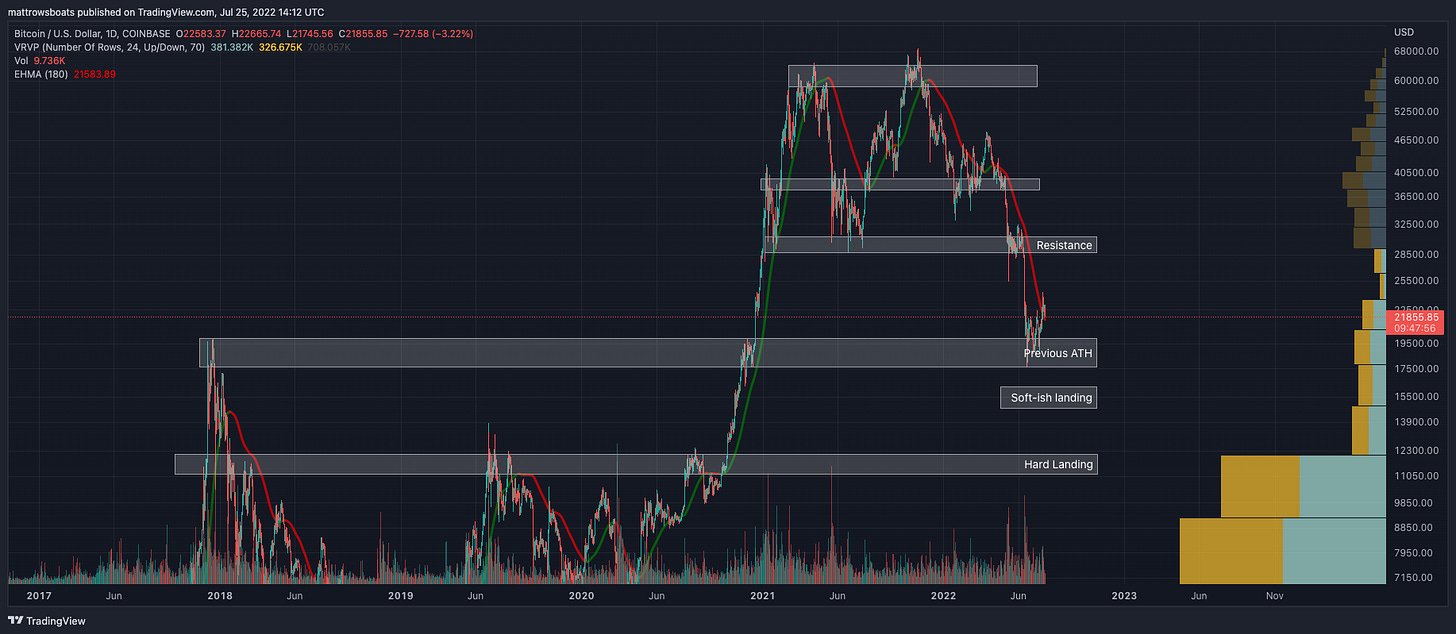Image resolution: width=1456 pixels, height=634 pixels.
Task: Click the 'Resistance' zone label
Action: [1064, 245]
